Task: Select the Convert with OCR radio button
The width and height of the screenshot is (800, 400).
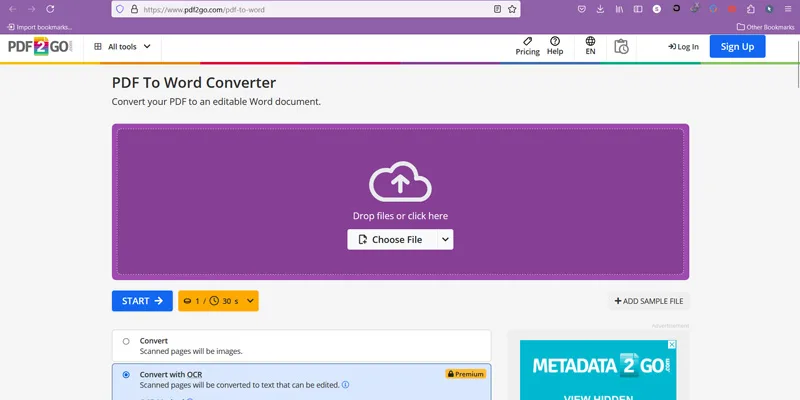Action: 126,375
